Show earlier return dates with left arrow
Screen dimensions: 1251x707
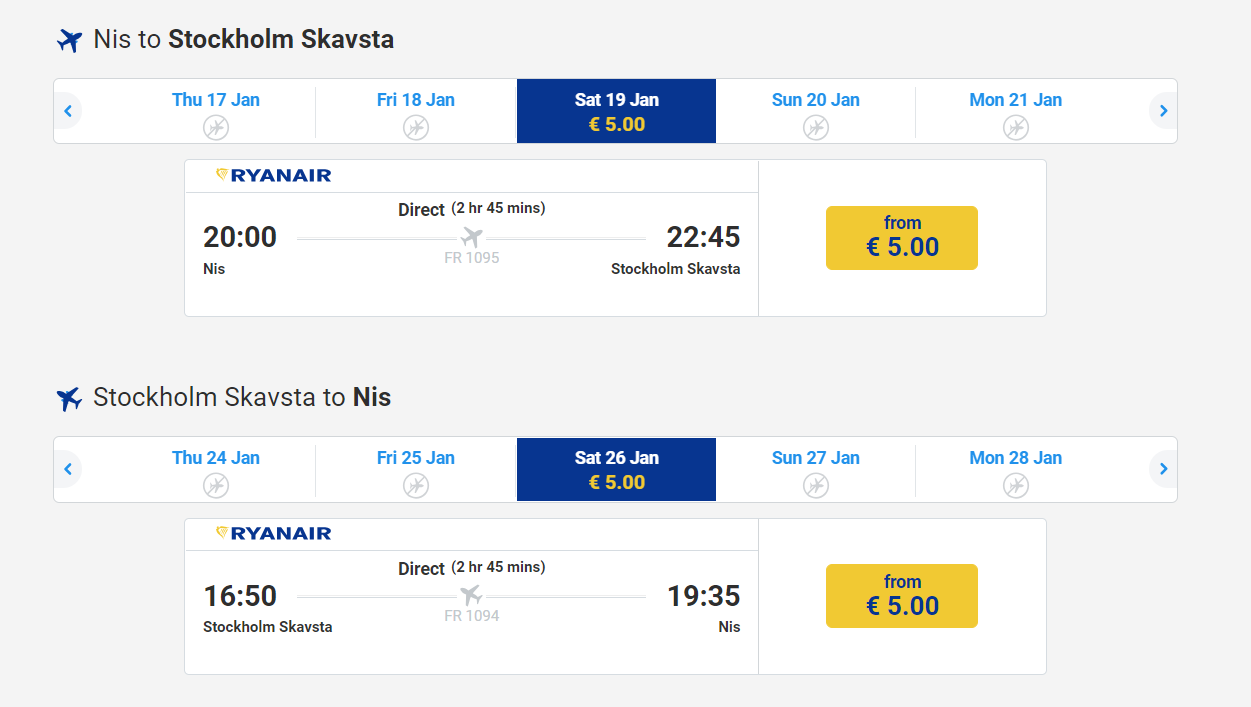point(68,469)
